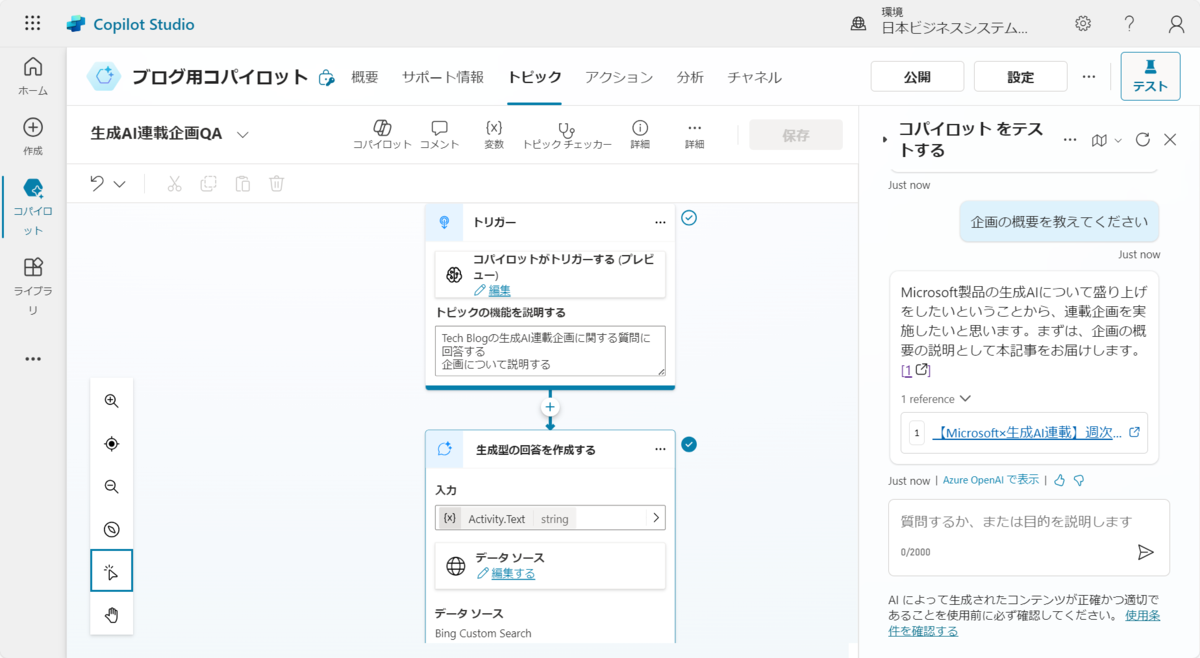Open the test panel map dropdown

tap(1106, 140)
